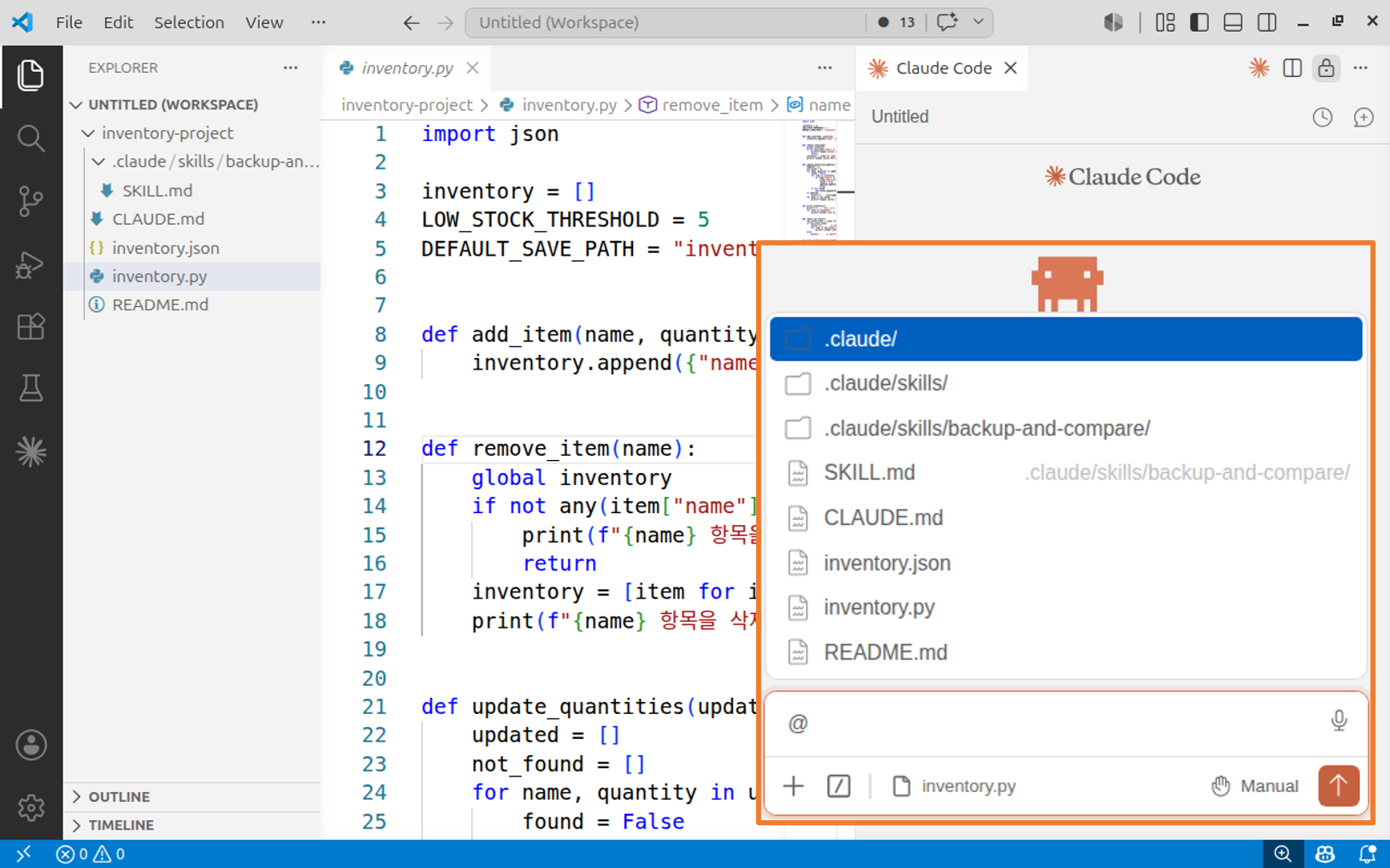Toggle the editor group lock
Viewport: 1390px width, 868px height.
(1326, 68)
